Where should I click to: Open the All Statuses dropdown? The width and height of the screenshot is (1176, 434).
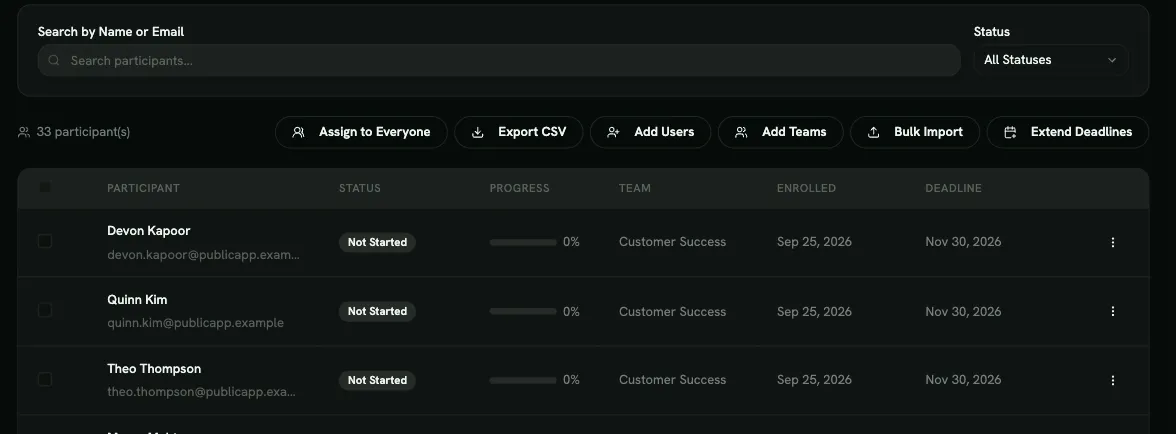click(1050, 60)
